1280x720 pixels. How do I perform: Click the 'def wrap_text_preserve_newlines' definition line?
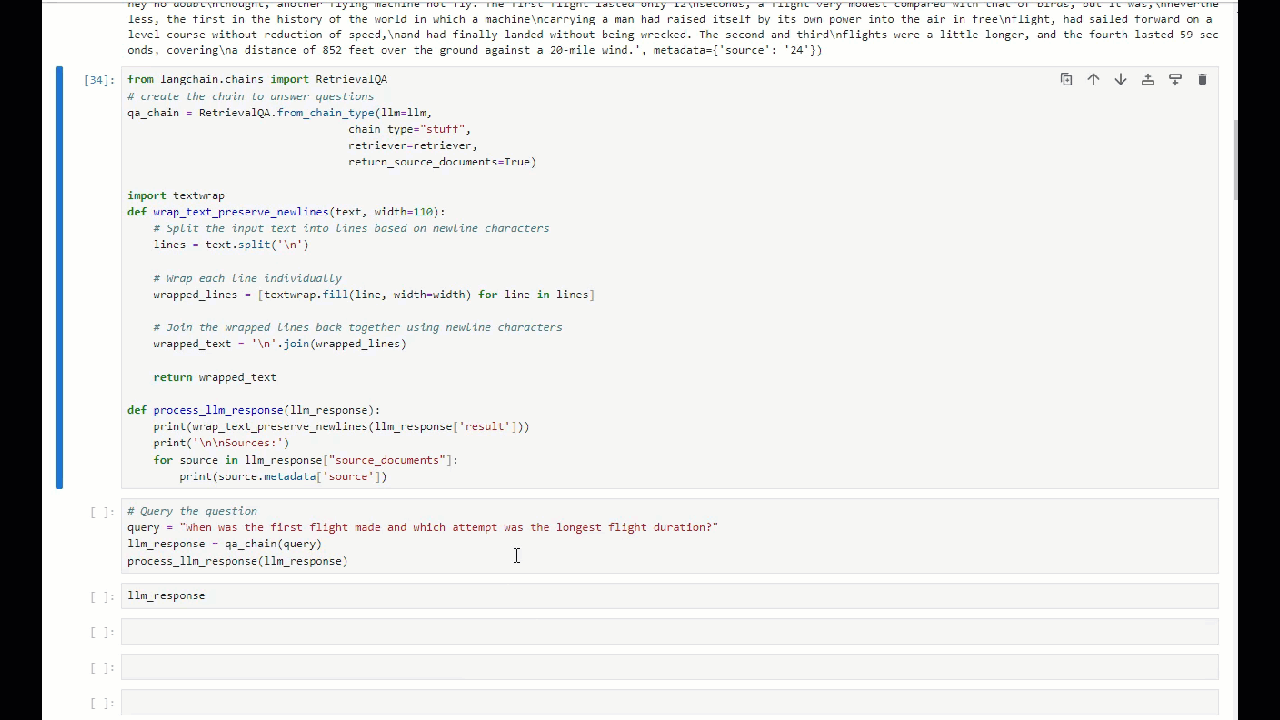point(286,212)
